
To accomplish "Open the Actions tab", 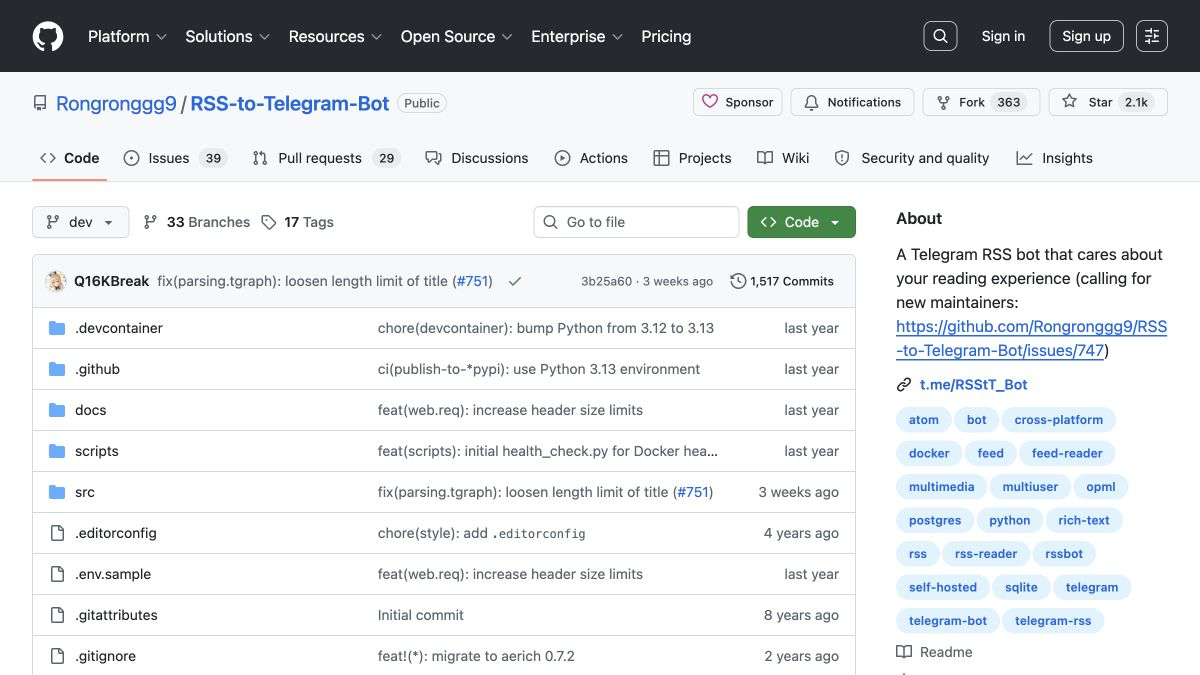I will (x=591, y=158).
